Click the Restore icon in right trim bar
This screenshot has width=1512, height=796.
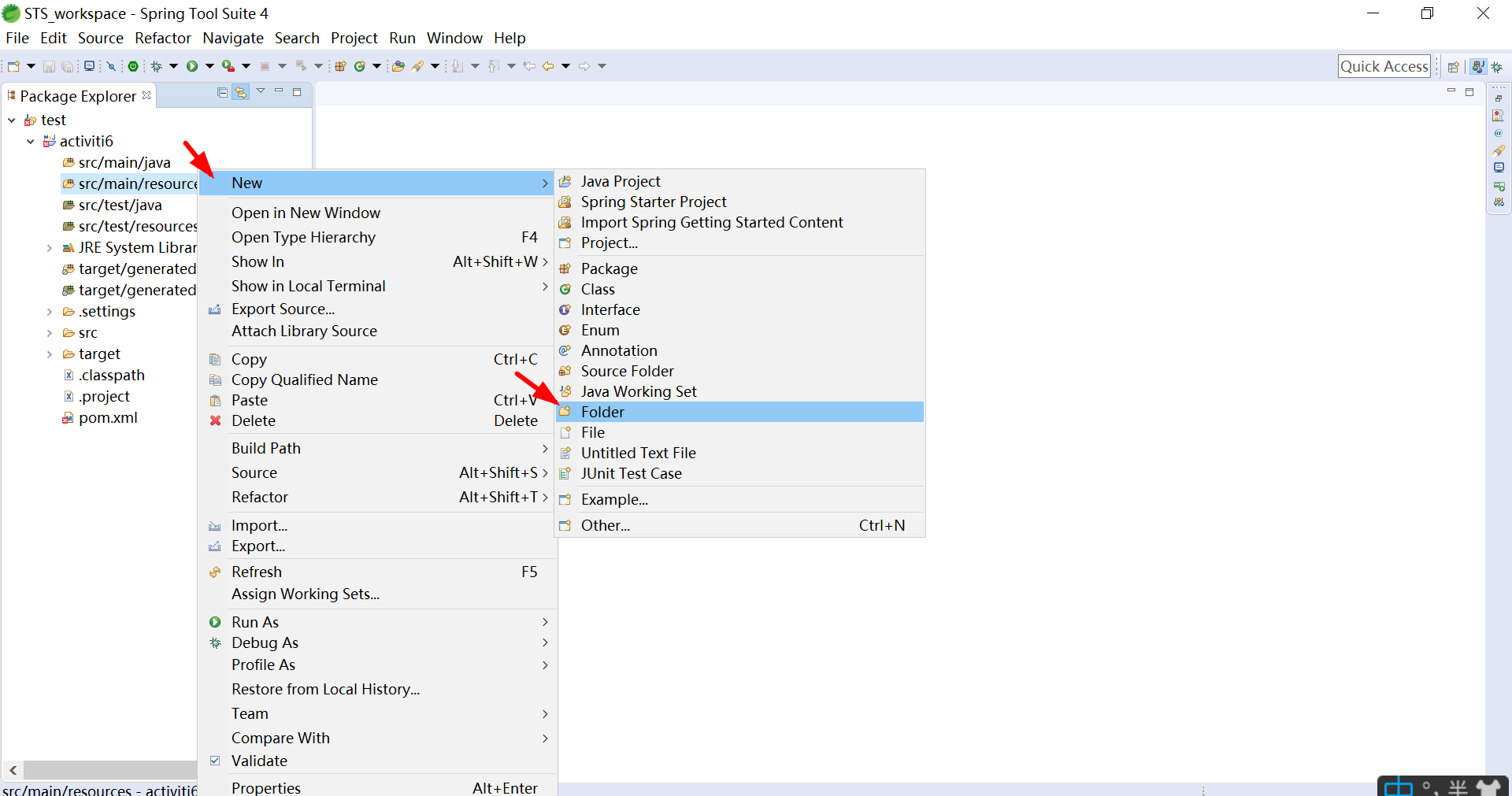(1499, 98)
